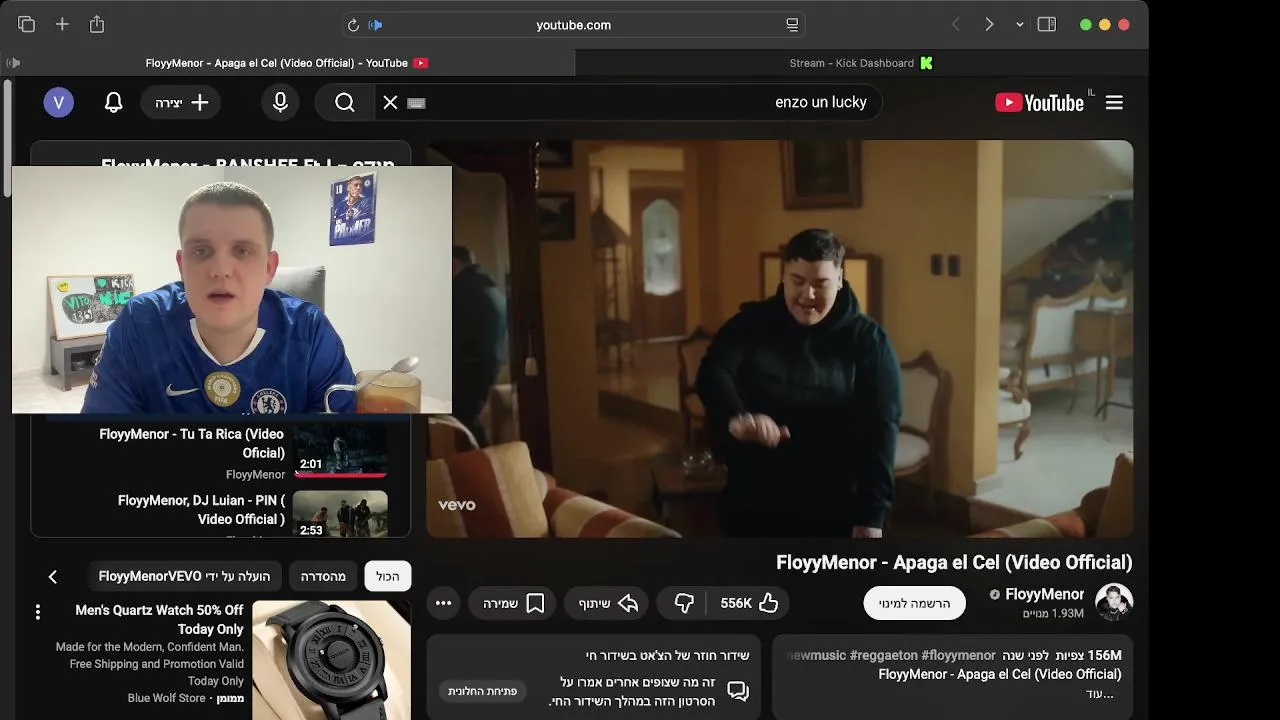
Task: Open the watch ad thumbnail image
Action: point(331,660)
